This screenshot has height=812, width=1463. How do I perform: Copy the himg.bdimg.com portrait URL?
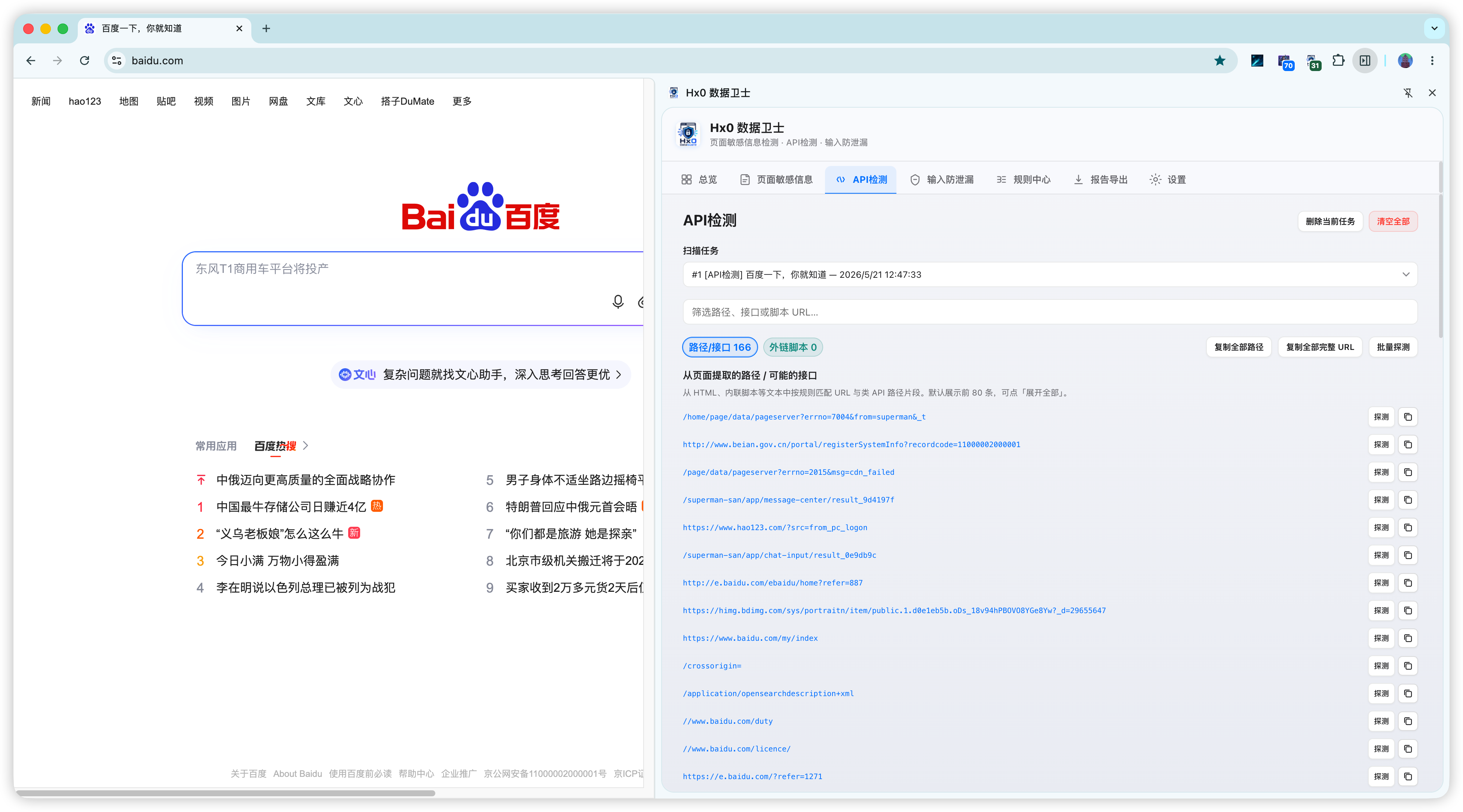tap(1407, 610)
